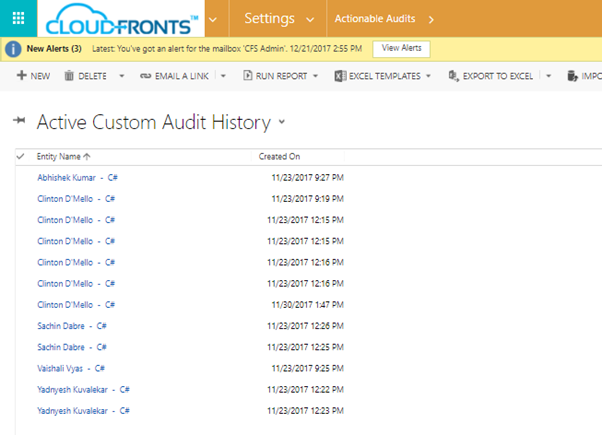Expand the chevron after Actionable Audits
Screen dimensions: 602x435
click(x=431, y=20)
